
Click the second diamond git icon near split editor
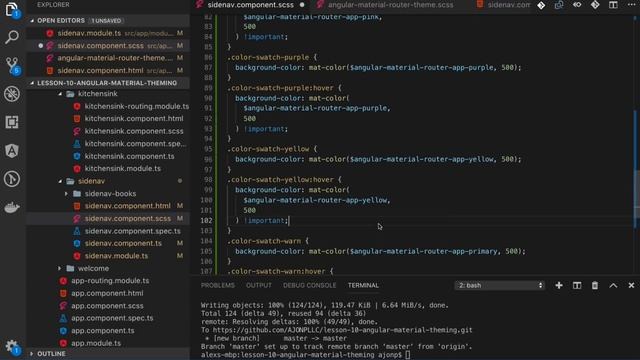tap(595, 5)
